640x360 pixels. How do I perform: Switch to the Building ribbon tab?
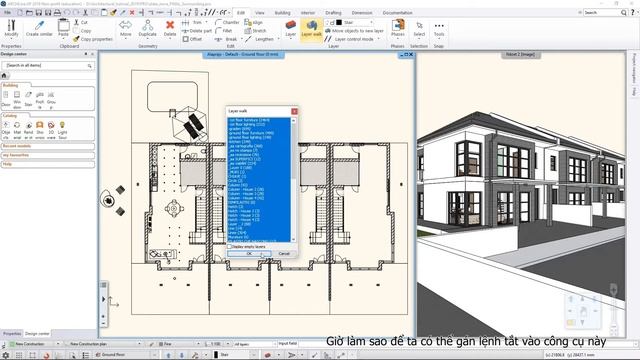point(282,13)
